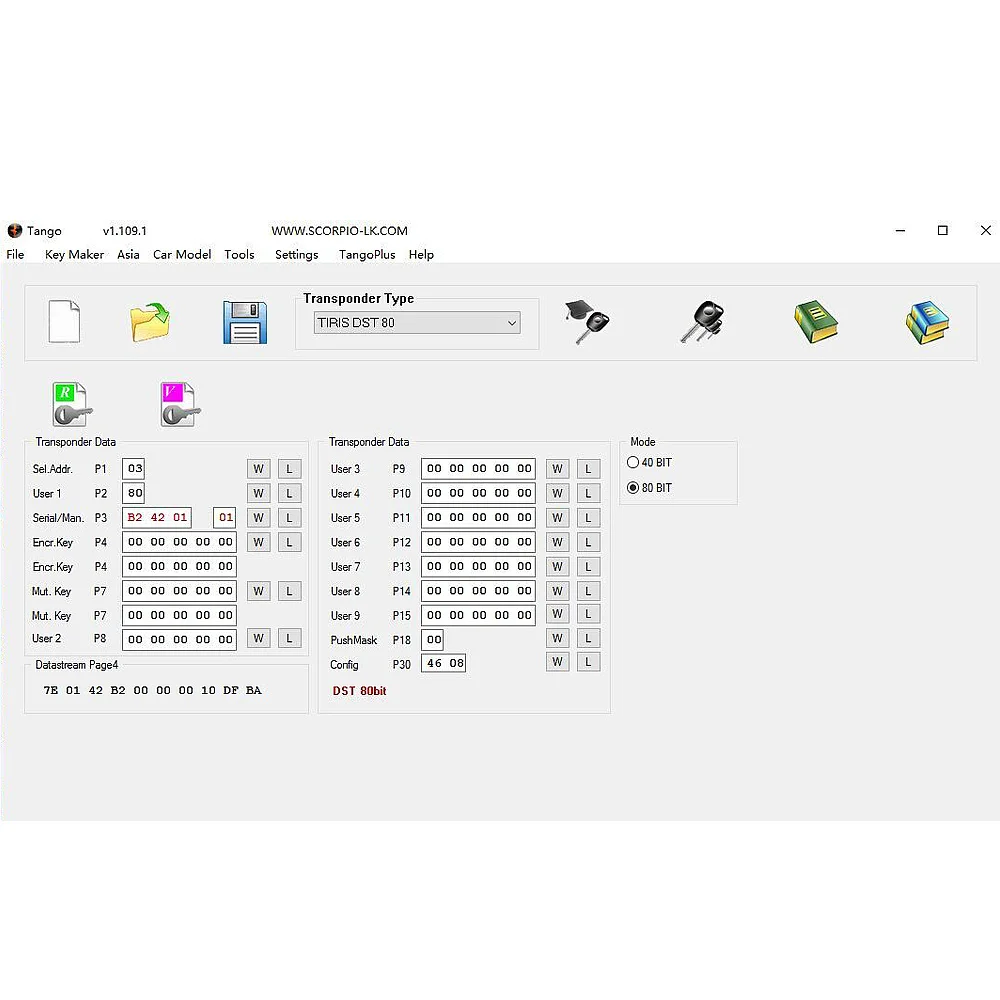Click the Tango application logo icon

pos(15,230)
